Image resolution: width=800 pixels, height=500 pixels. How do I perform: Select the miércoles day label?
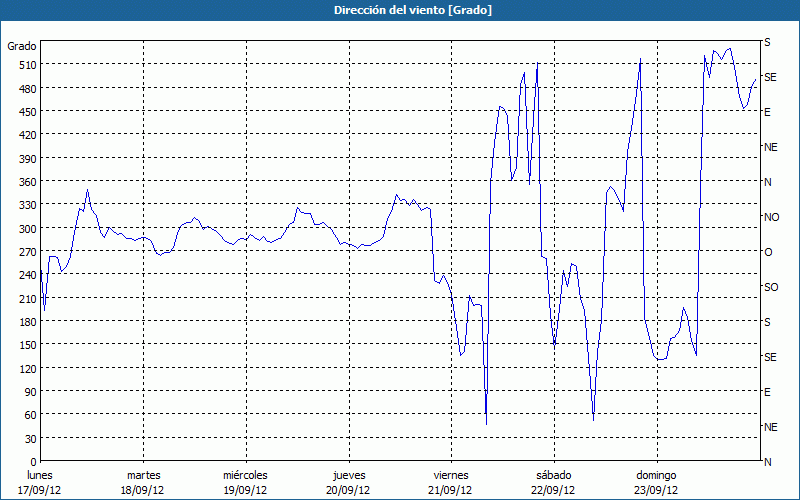[x=245, y=475]
